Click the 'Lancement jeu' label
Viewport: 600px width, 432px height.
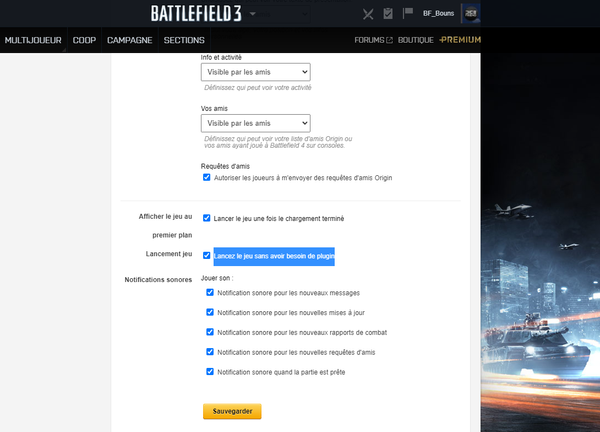[x=169, y=254]
